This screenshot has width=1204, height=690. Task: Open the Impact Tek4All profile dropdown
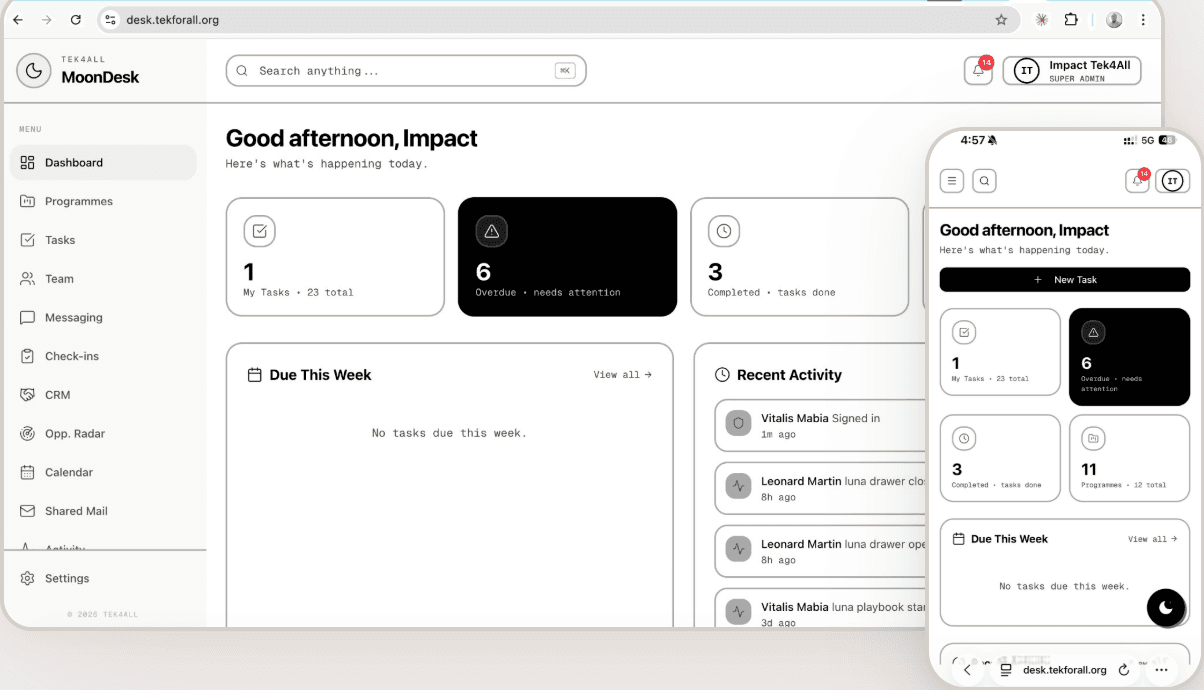tap(1071, 70)
